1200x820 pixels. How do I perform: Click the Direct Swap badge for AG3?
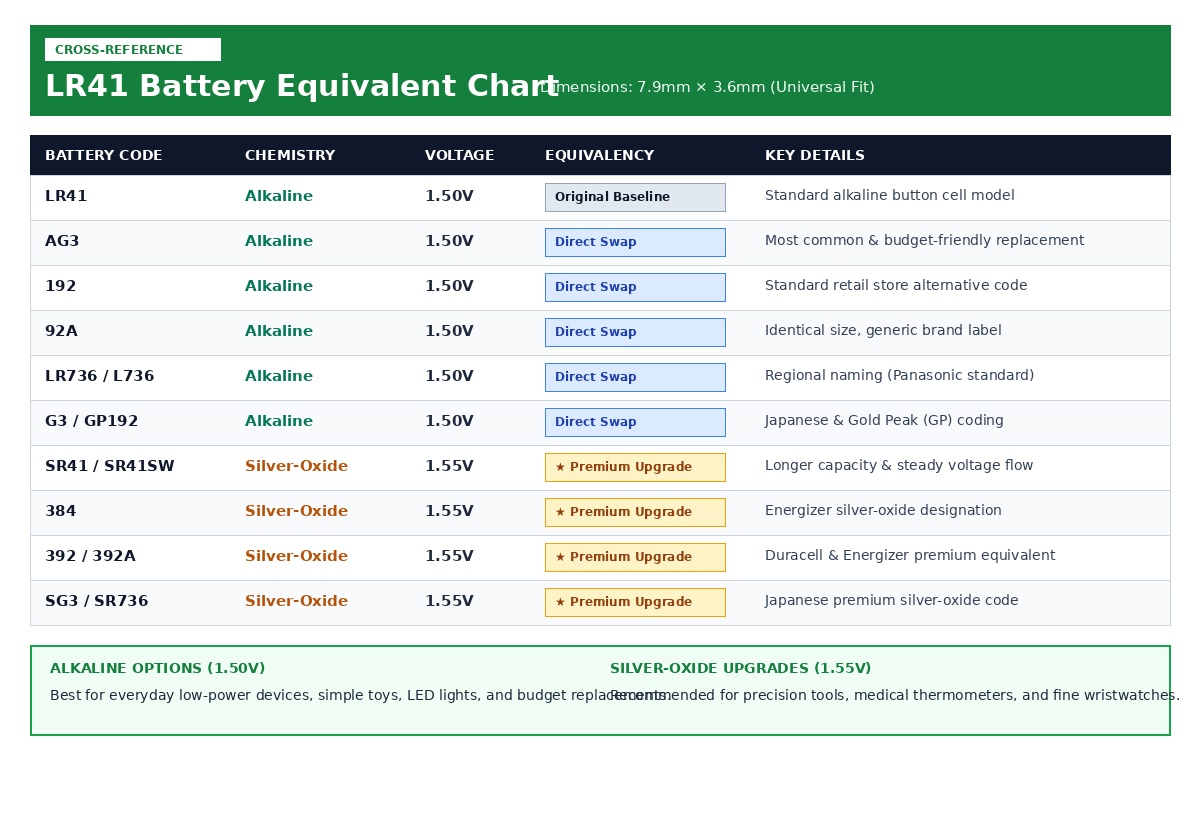[x=635, y=242]
